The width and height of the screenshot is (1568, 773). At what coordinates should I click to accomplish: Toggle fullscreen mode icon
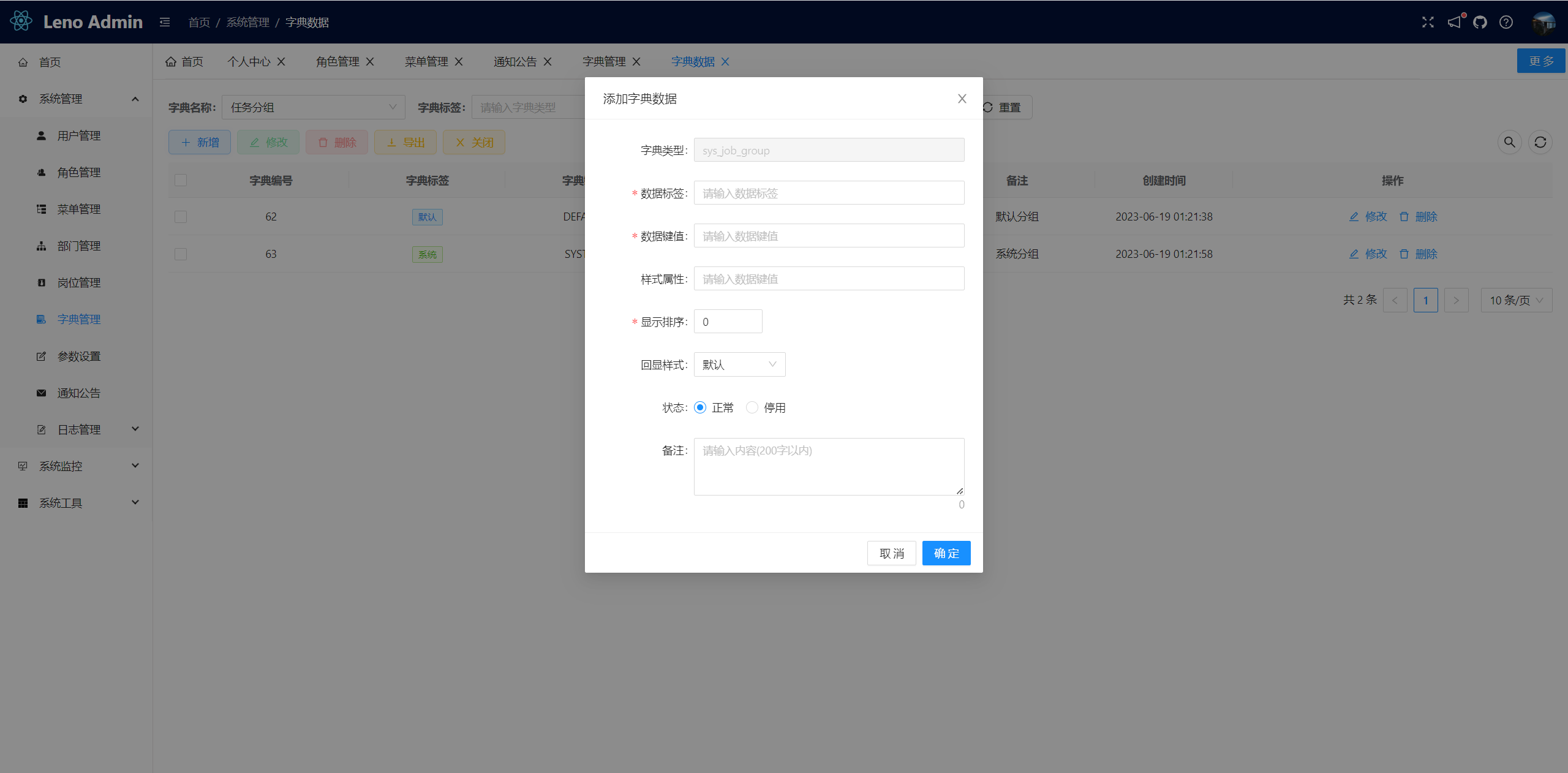[1428, 22]
